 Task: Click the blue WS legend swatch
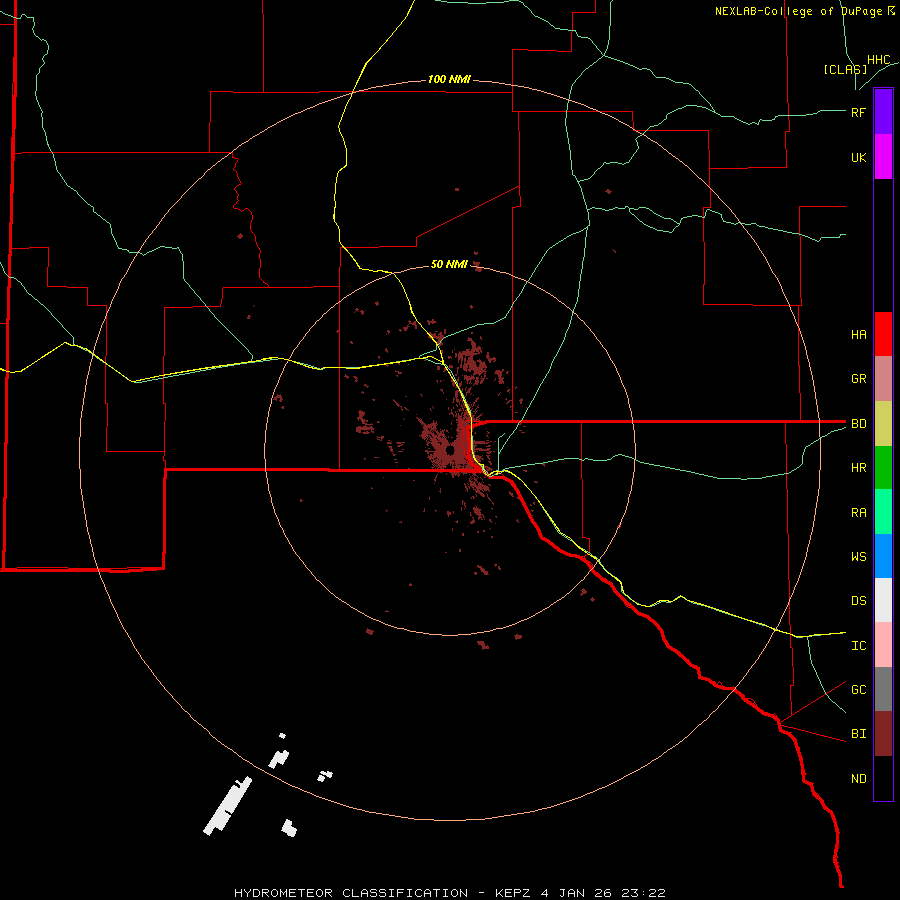pyautogui.click(x=883, y=556)
